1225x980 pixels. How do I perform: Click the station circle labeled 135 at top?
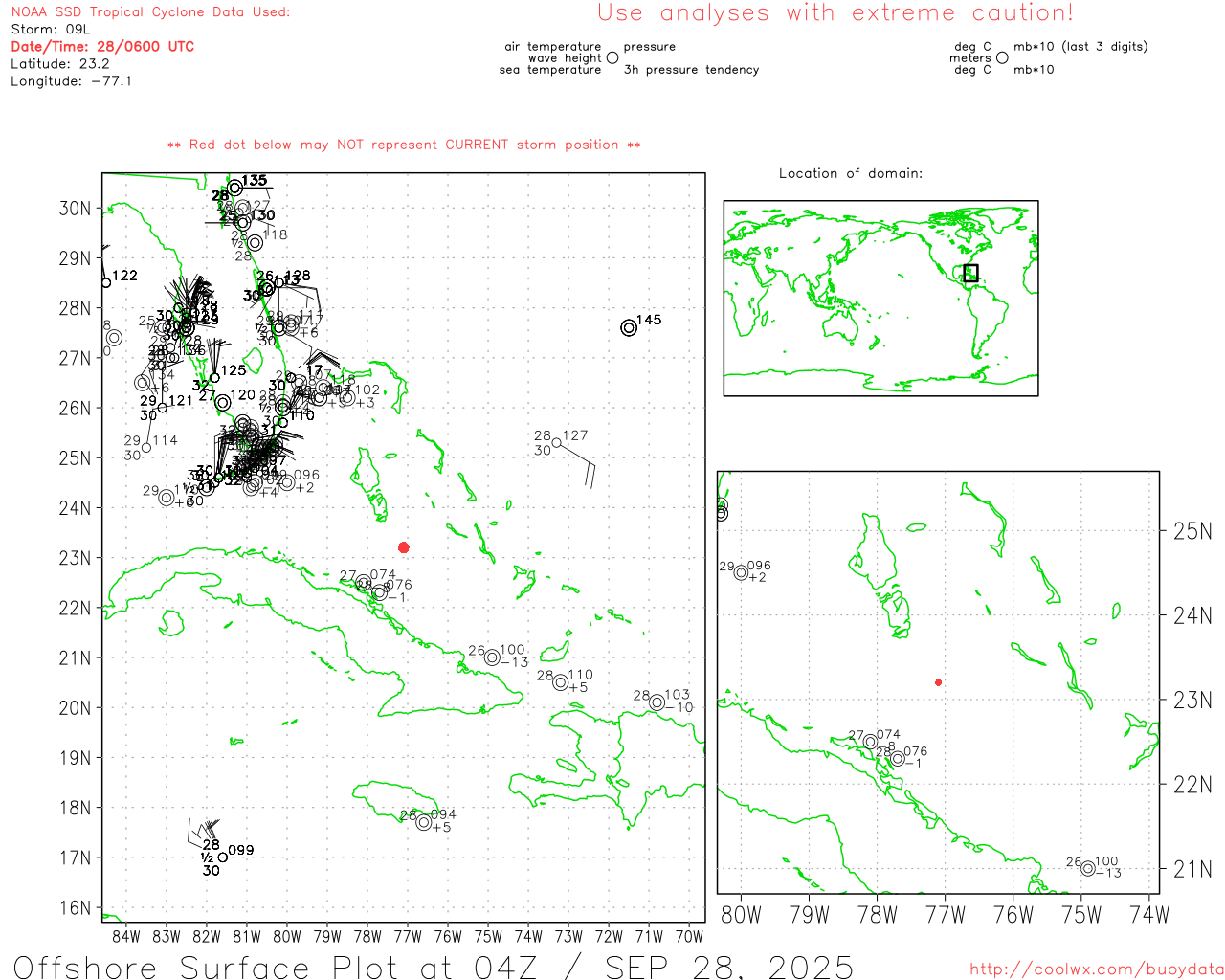(235, 188)
